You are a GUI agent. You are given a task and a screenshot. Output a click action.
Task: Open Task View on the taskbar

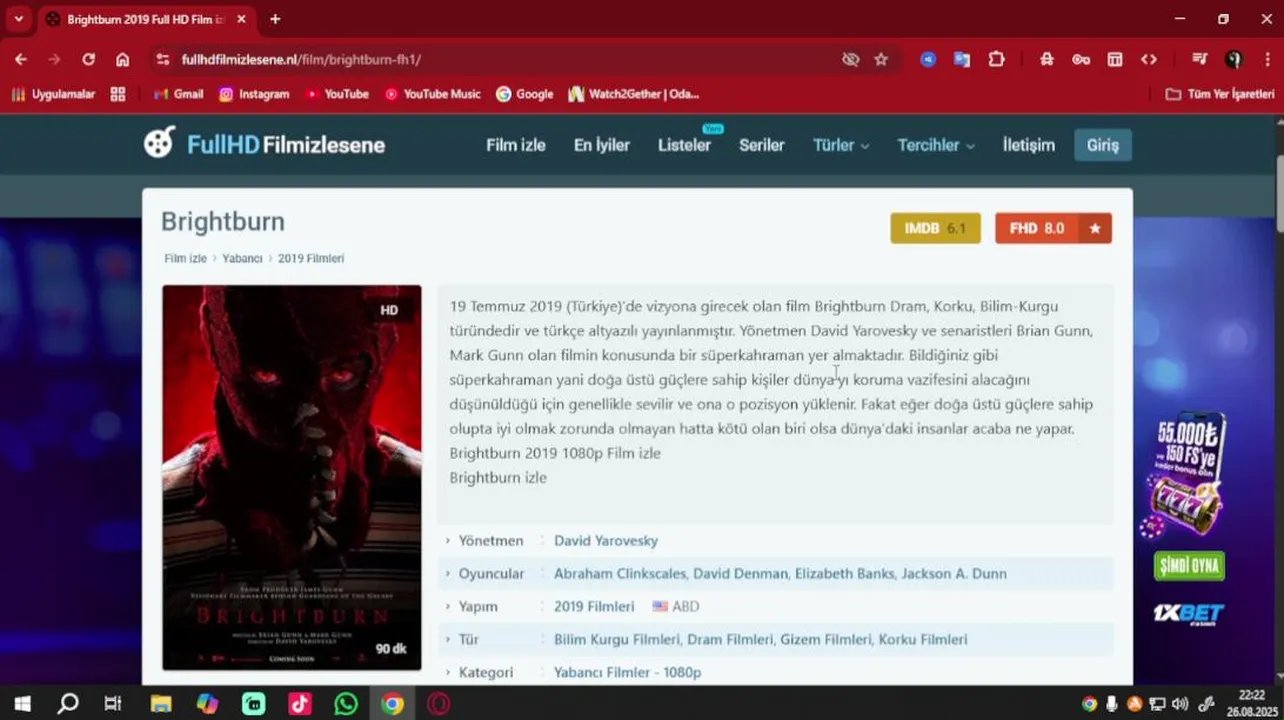tap(113, 704)
